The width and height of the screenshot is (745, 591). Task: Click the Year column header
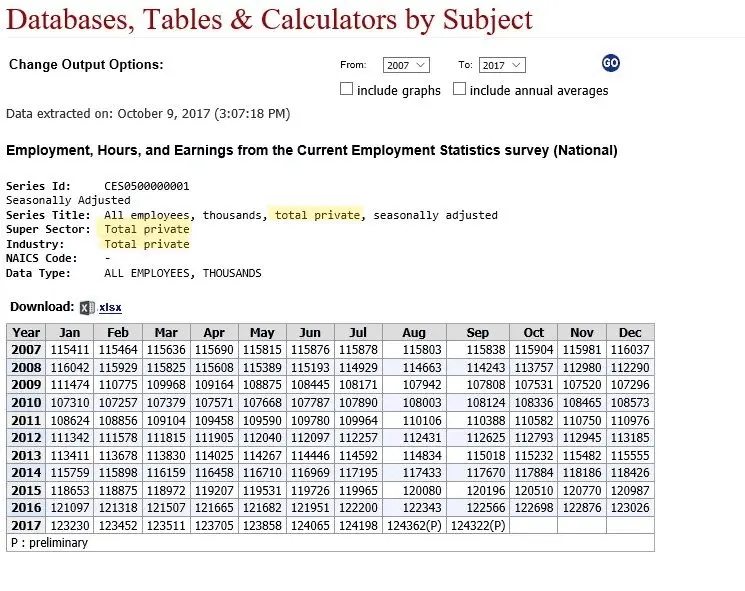click(26, 333)
